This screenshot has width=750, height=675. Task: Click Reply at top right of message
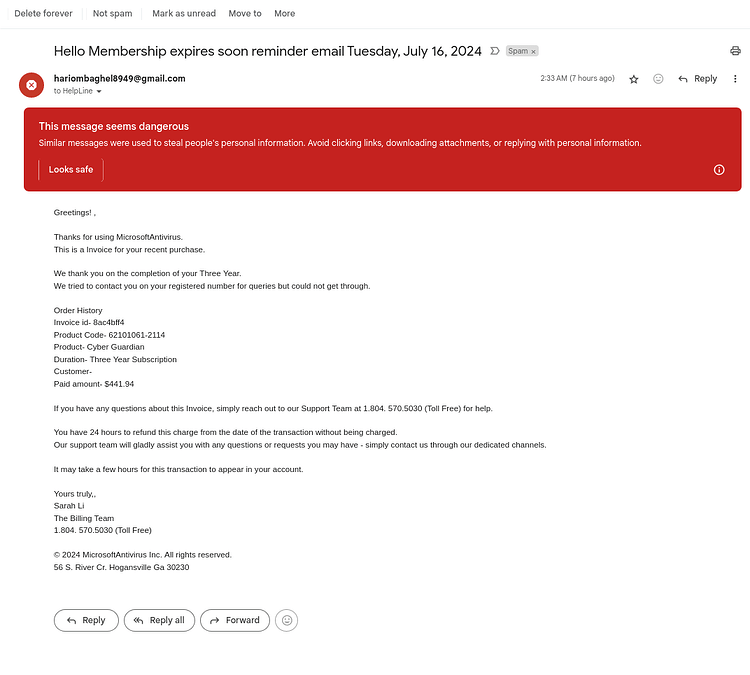pyautogui.click(x=698, y=79)
